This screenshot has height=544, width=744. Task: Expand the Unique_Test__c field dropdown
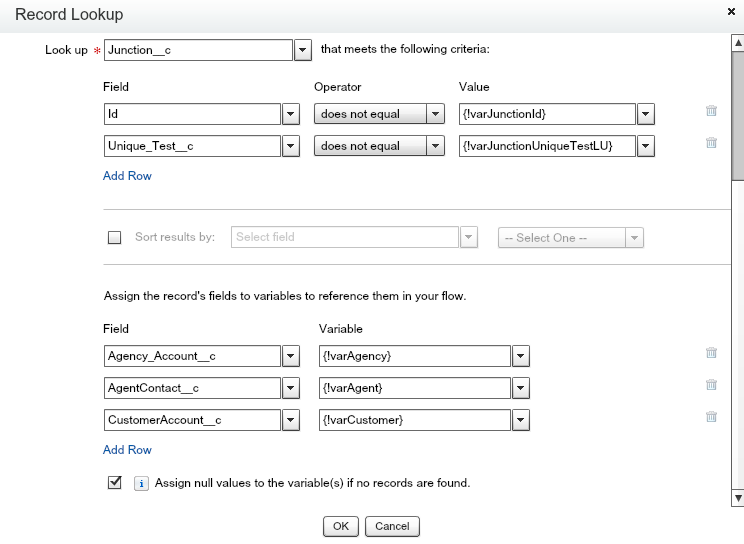tap(291, 146)
